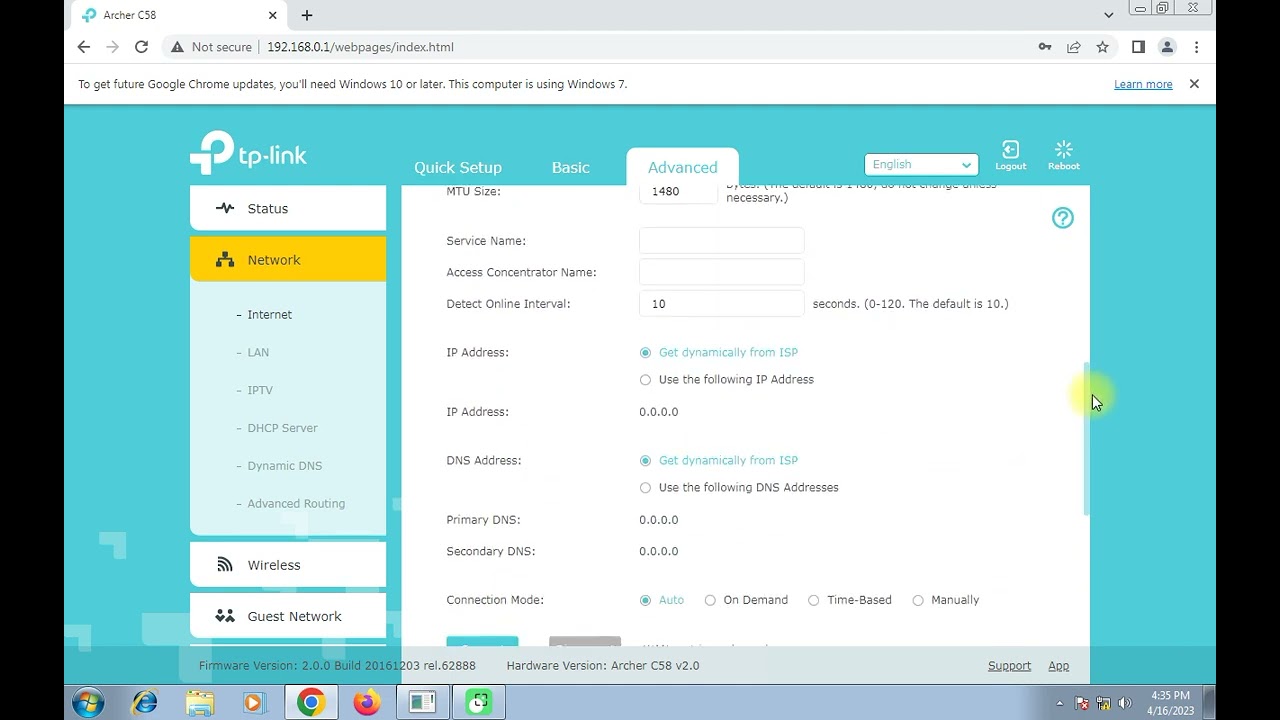
Task: Select IP Address Get dynamically from ISP
Action: click(x=645, y=352)
